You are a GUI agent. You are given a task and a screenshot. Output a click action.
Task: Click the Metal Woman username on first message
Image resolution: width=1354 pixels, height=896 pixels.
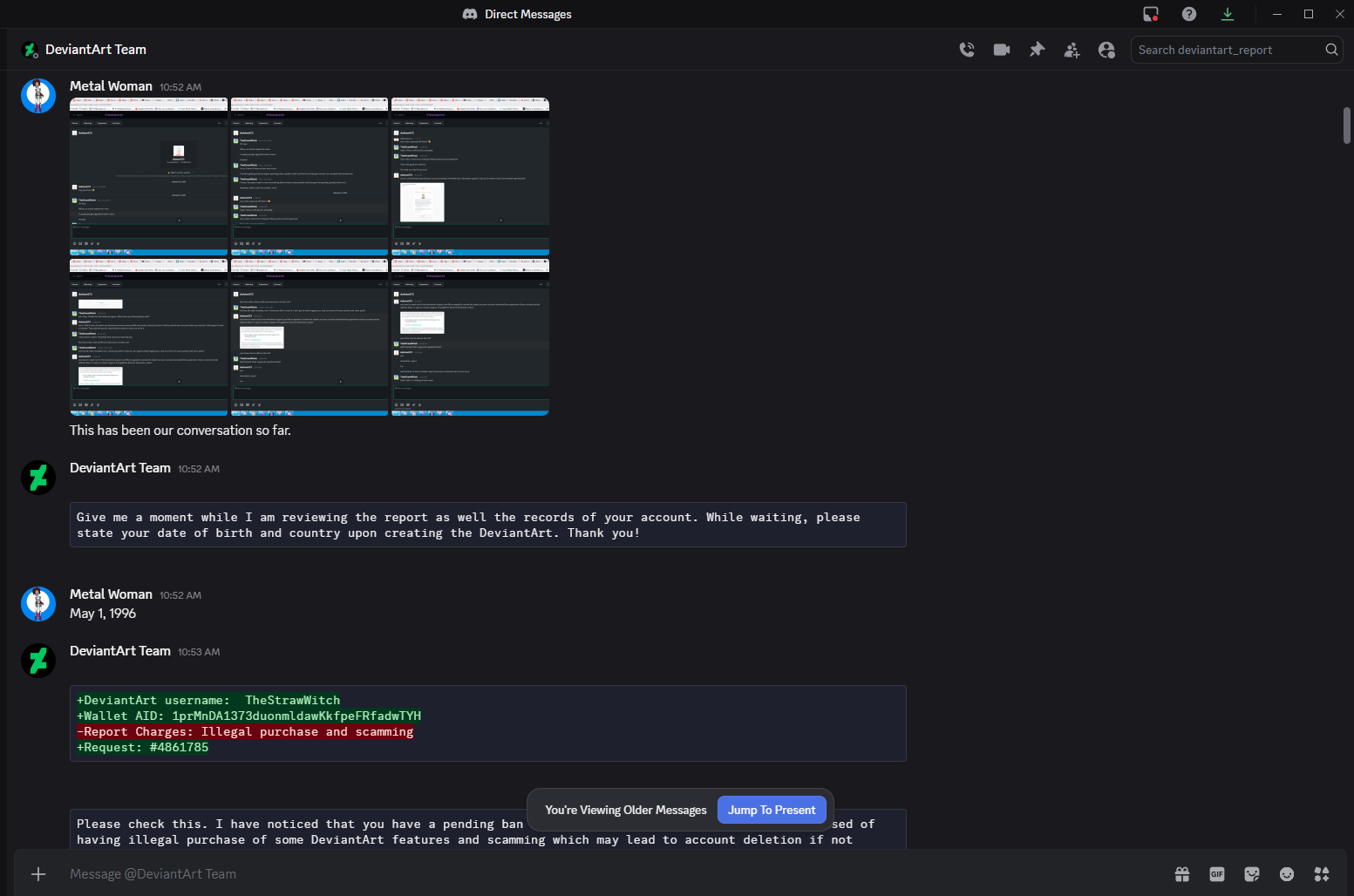pyautogui.click(x=111, y=86)
